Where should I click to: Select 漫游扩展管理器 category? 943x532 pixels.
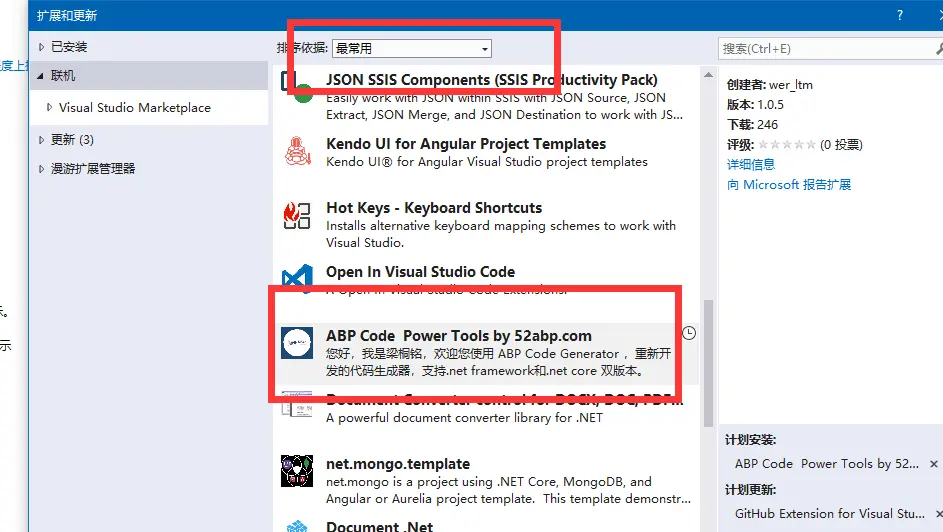pos(93,169)
